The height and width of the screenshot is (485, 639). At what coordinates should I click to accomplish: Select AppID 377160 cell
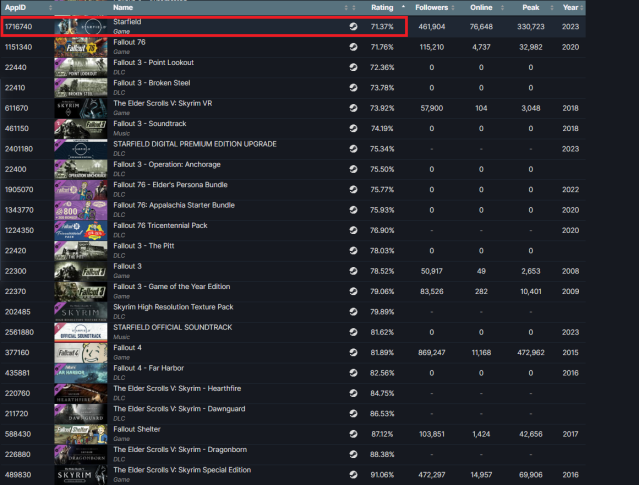[x=17, y=353]
